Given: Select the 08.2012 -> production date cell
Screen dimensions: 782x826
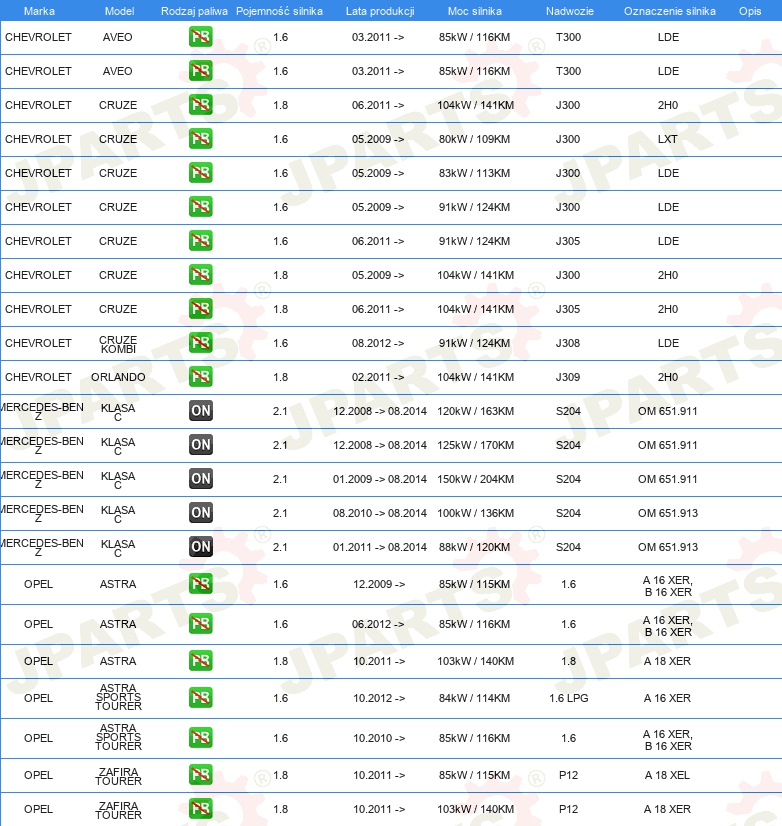Looking at the screenshot, I should tap(378, 343).
